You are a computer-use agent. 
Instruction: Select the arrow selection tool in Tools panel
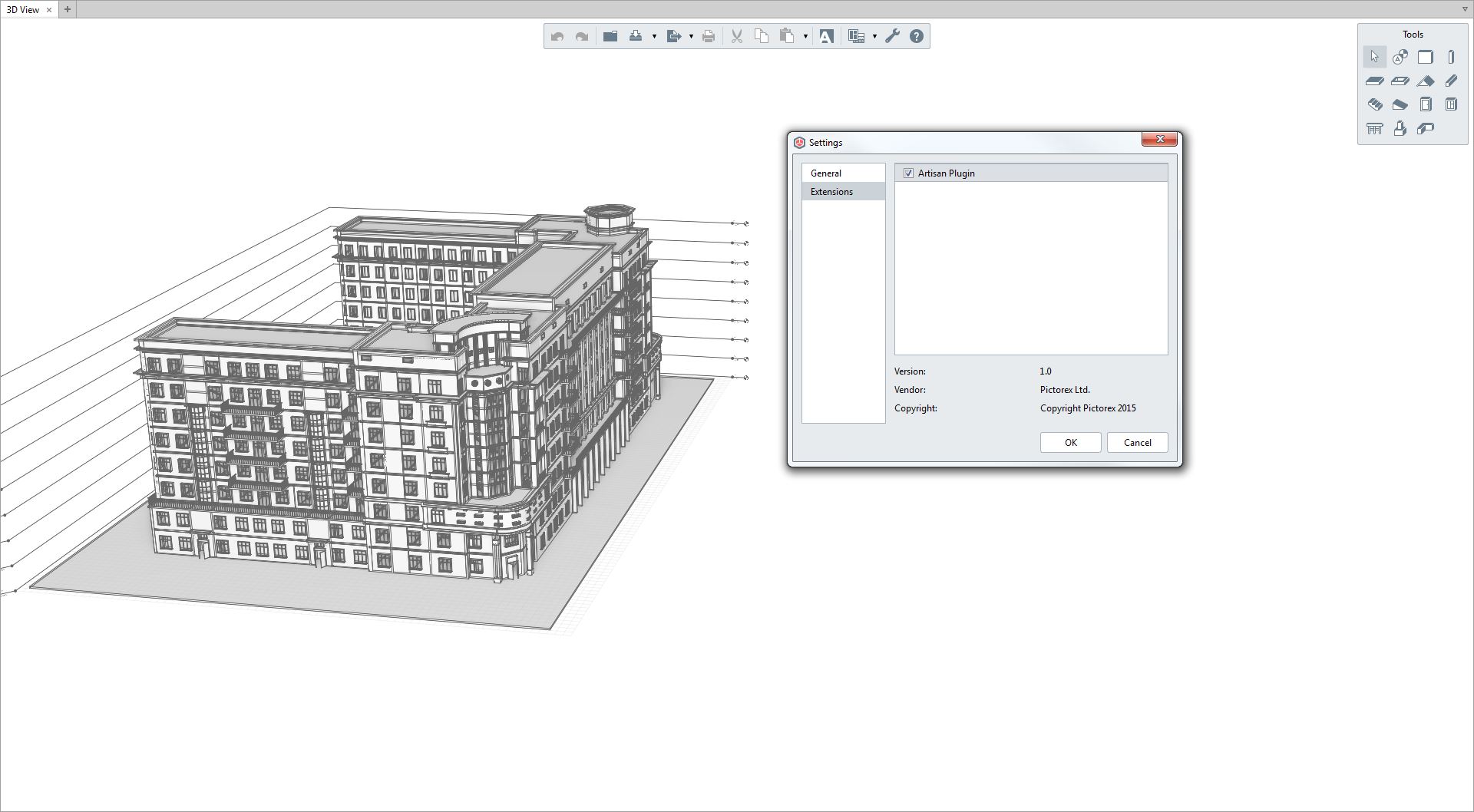pos(1375,56)
